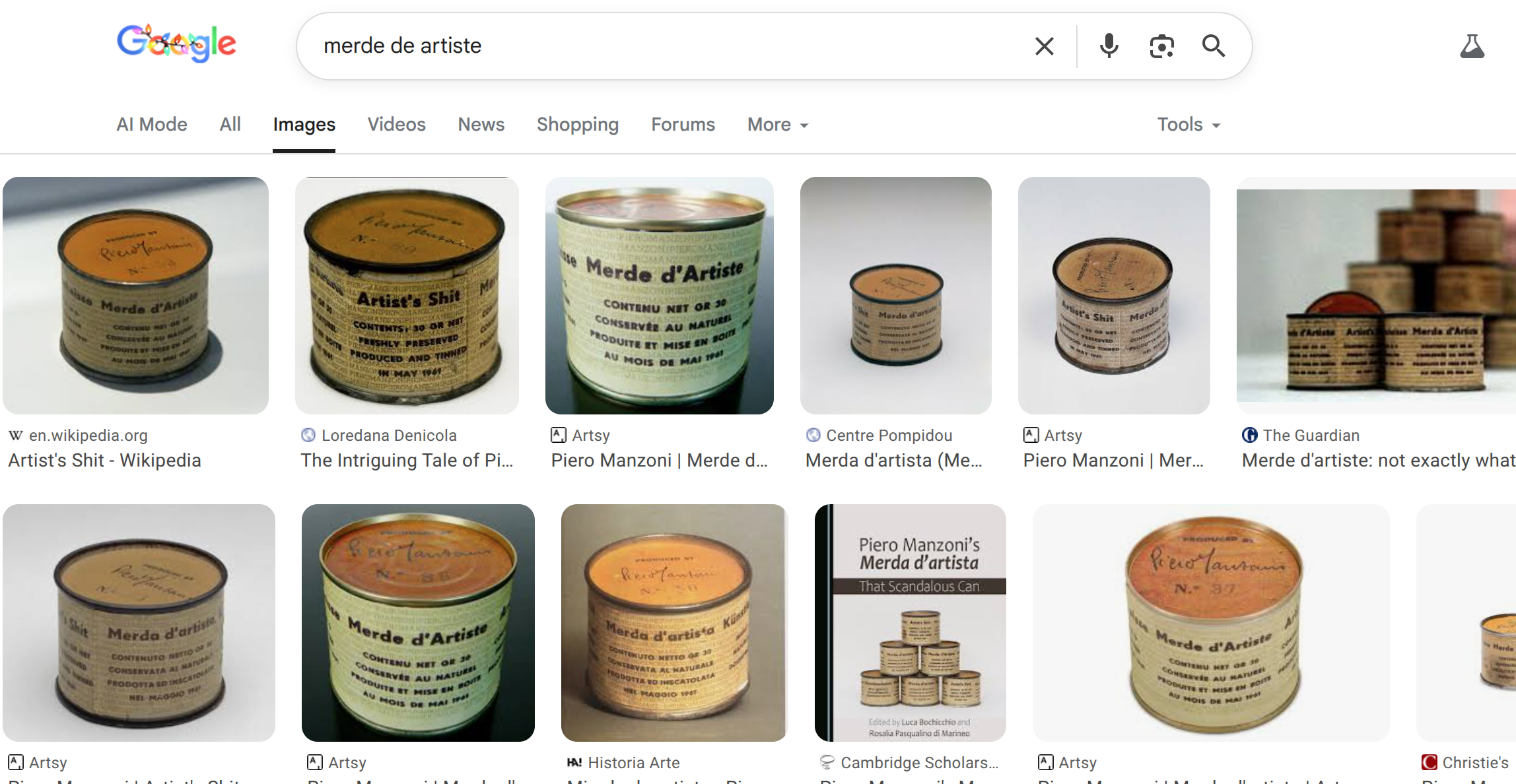Open Search Labs flask icon
Viewport: 1516px width, 784px height.
pyautogui.click(x=1472, y=46)
